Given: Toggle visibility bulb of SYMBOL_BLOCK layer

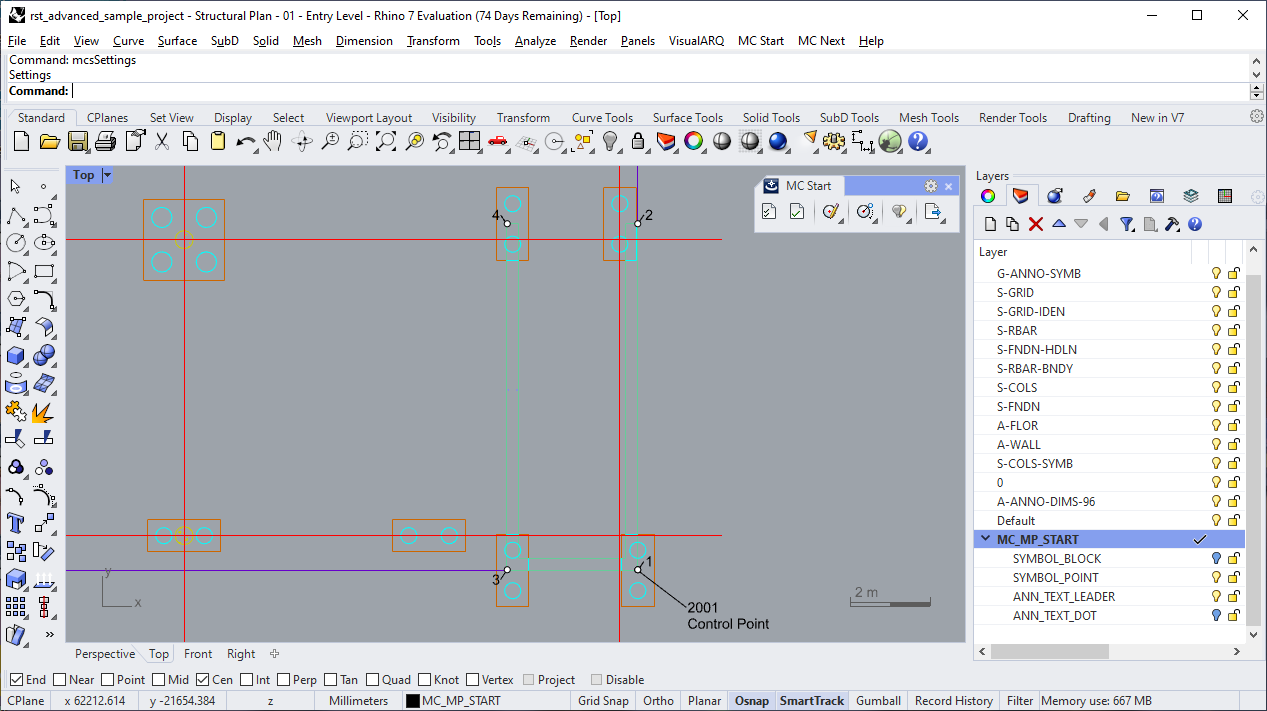Looking at the screenshot, I should pos(1216,559).
